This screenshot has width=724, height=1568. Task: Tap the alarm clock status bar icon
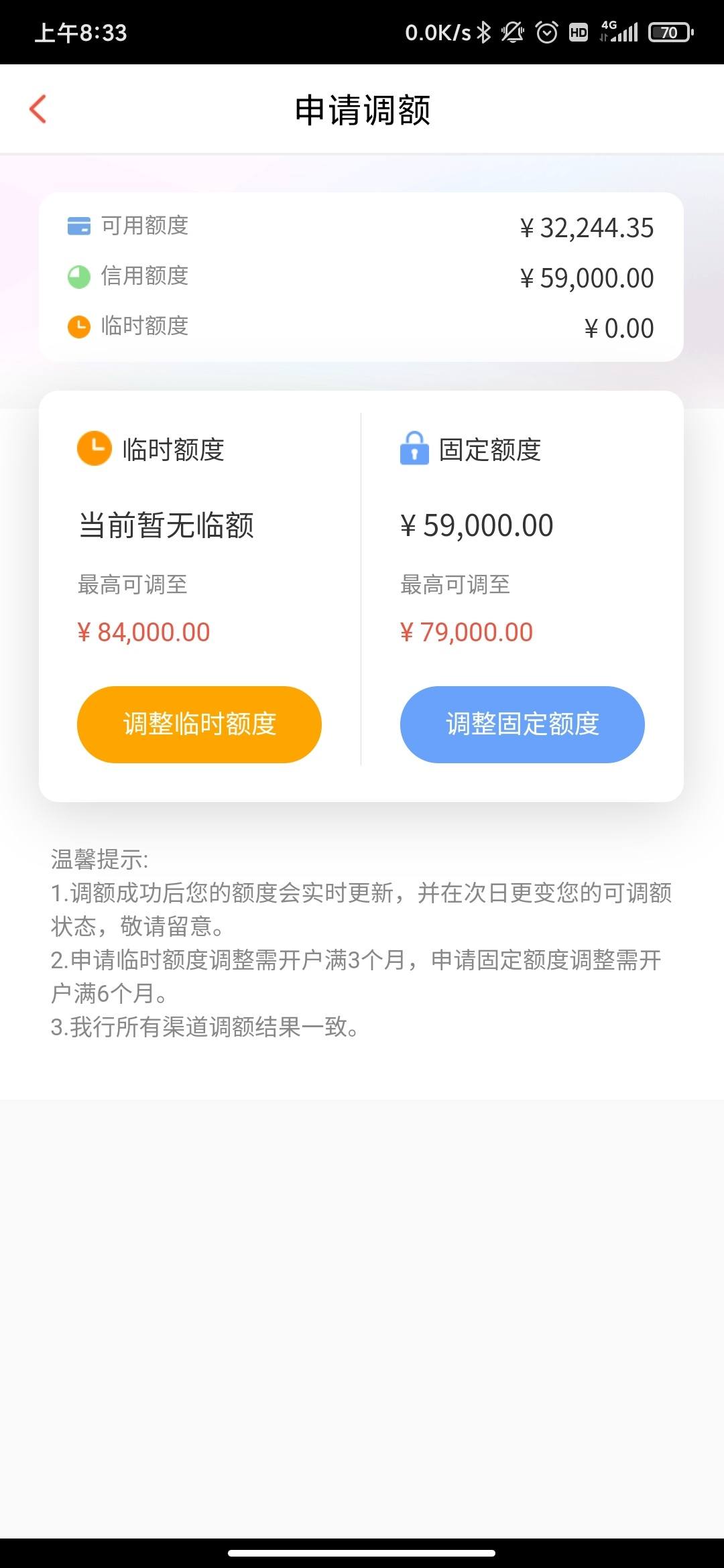tap(547, 32)
